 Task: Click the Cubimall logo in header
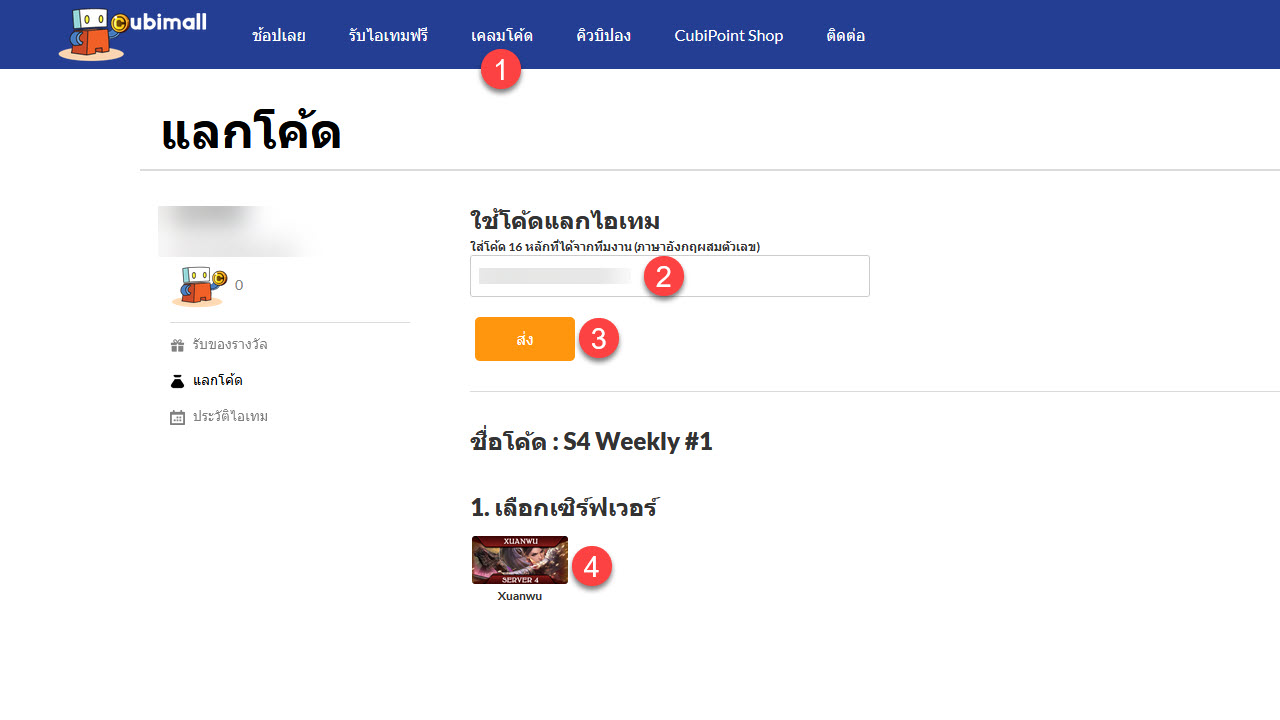click(x=132, y=34)
